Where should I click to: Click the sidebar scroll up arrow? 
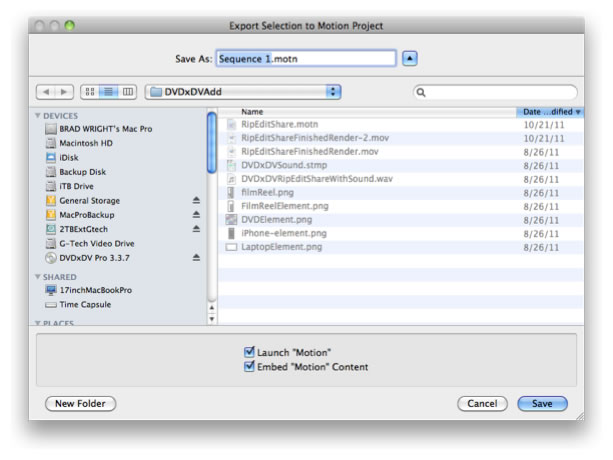click(212, 308)
